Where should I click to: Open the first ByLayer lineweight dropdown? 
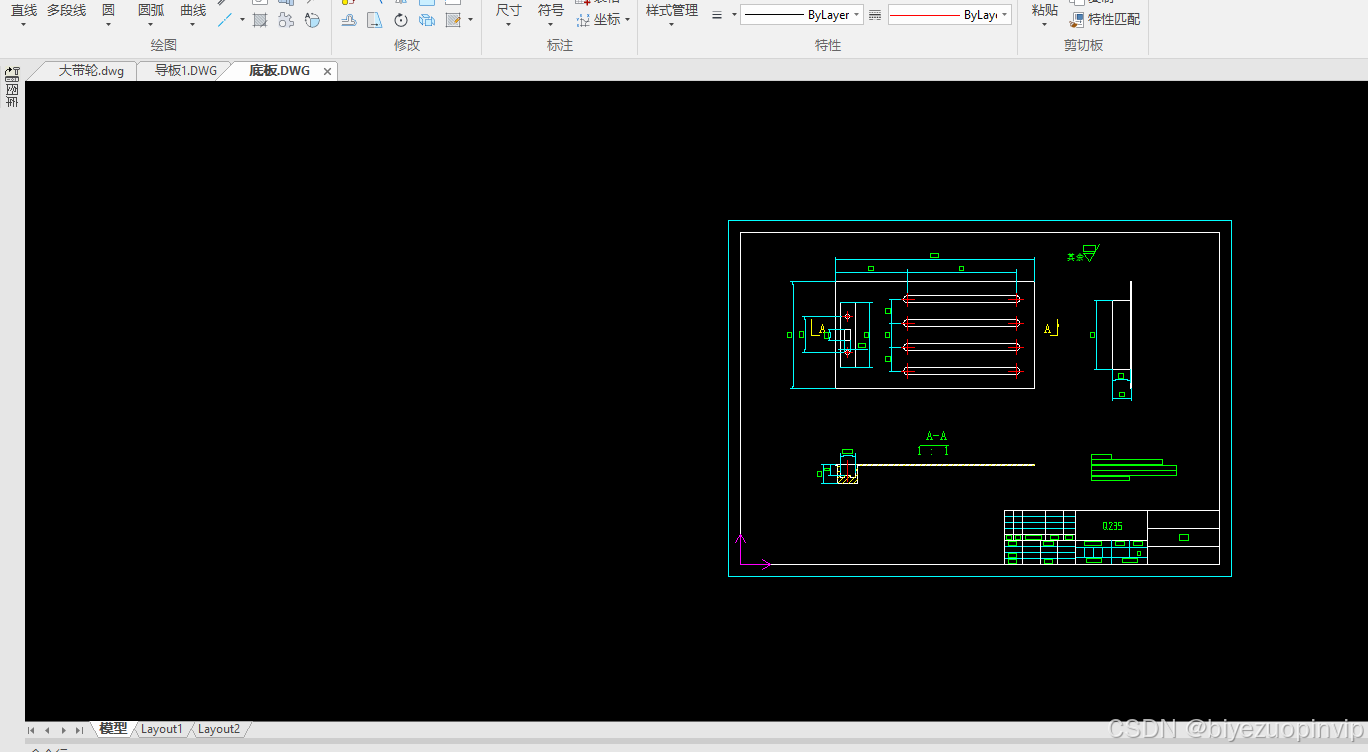(x=802, y=15)
